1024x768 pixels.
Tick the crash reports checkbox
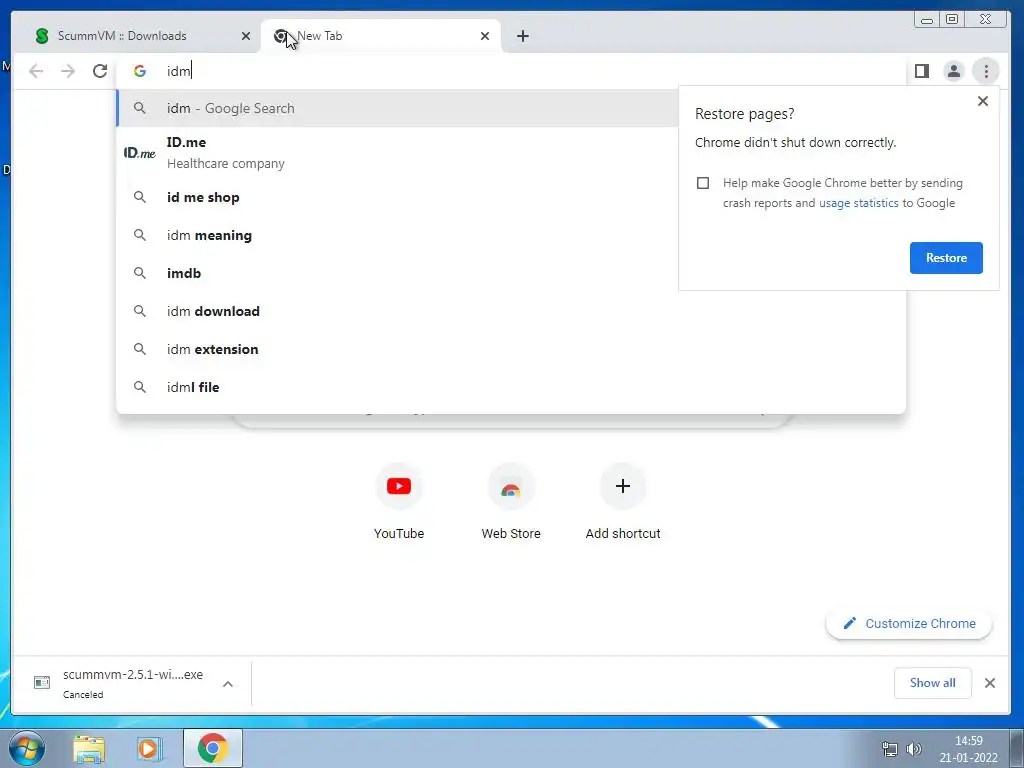tap(703, 183)
